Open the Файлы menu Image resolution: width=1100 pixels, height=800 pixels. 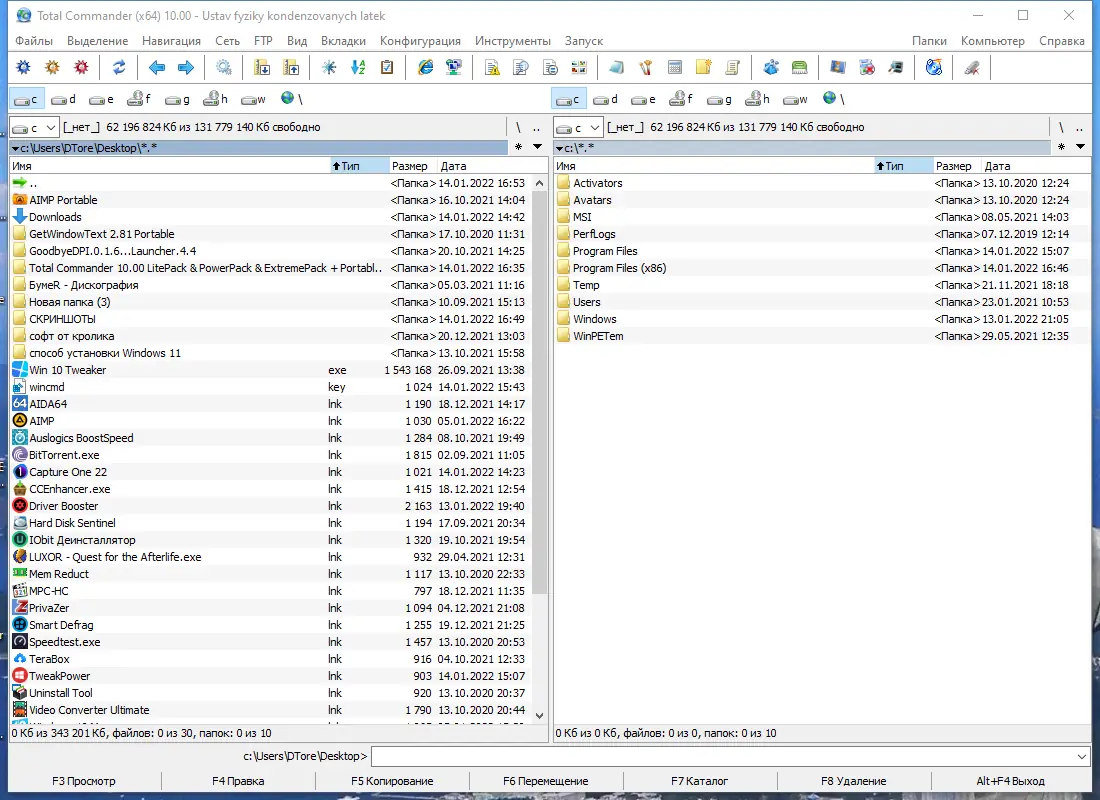click(x=34, y=41)
